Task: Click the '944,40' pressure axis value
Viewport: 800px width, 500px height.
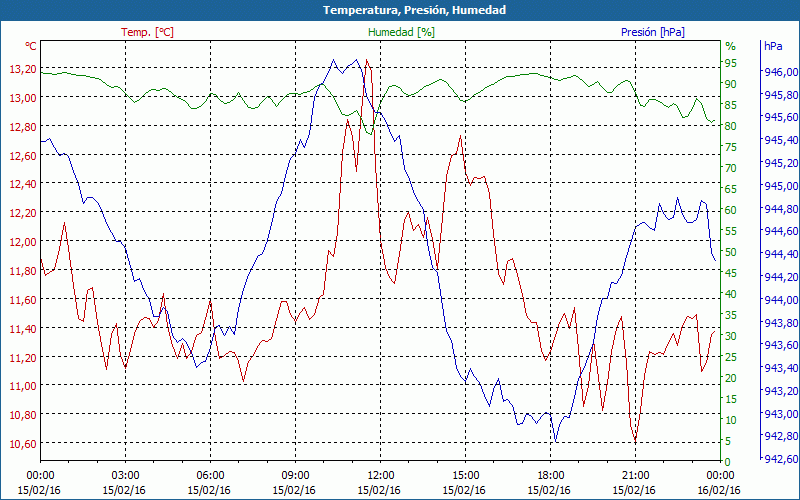Action: click(x=781, y=254)
